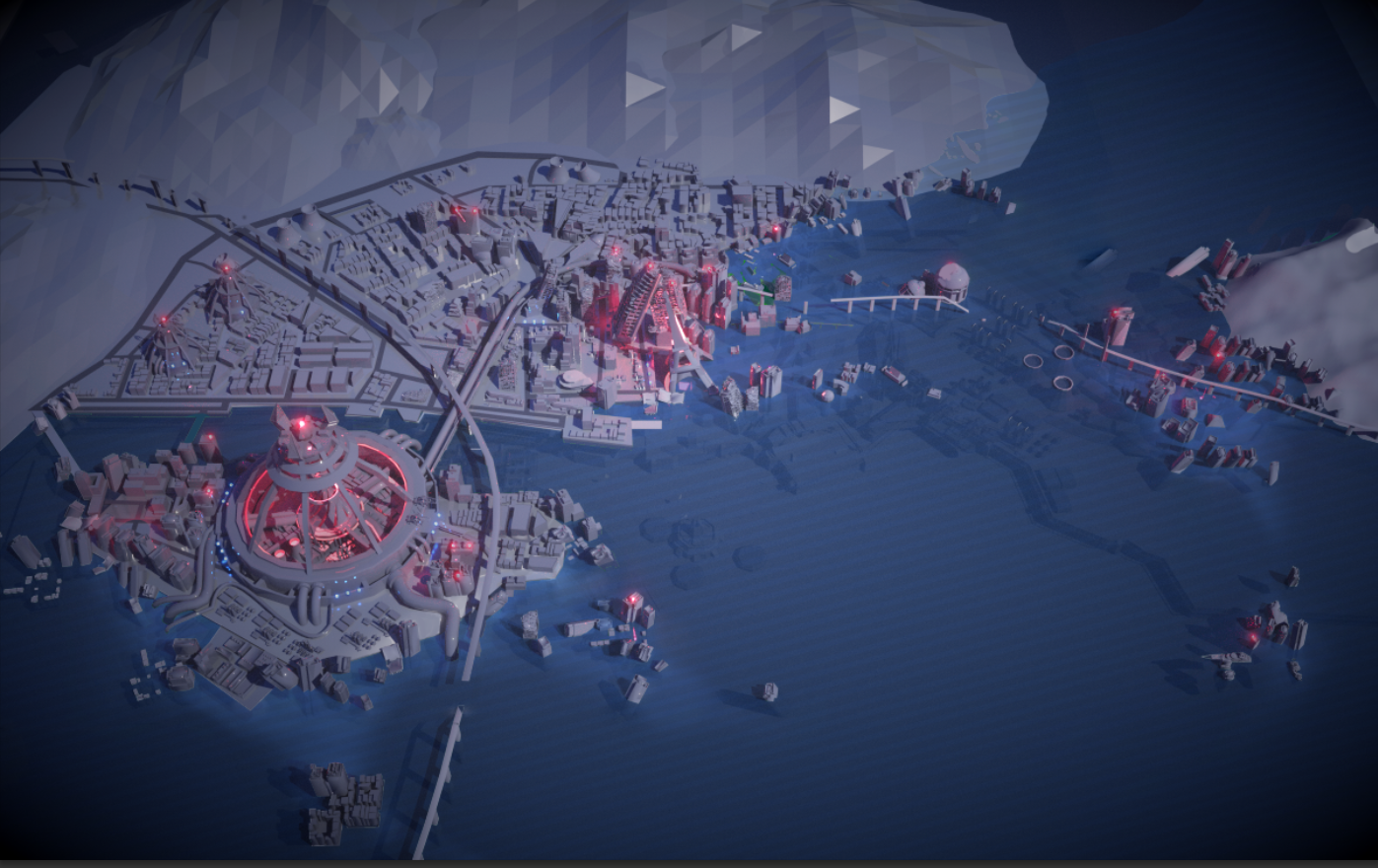
Task: Select the red beacon atop the dome spire
Action: click(x=301, y=423)
